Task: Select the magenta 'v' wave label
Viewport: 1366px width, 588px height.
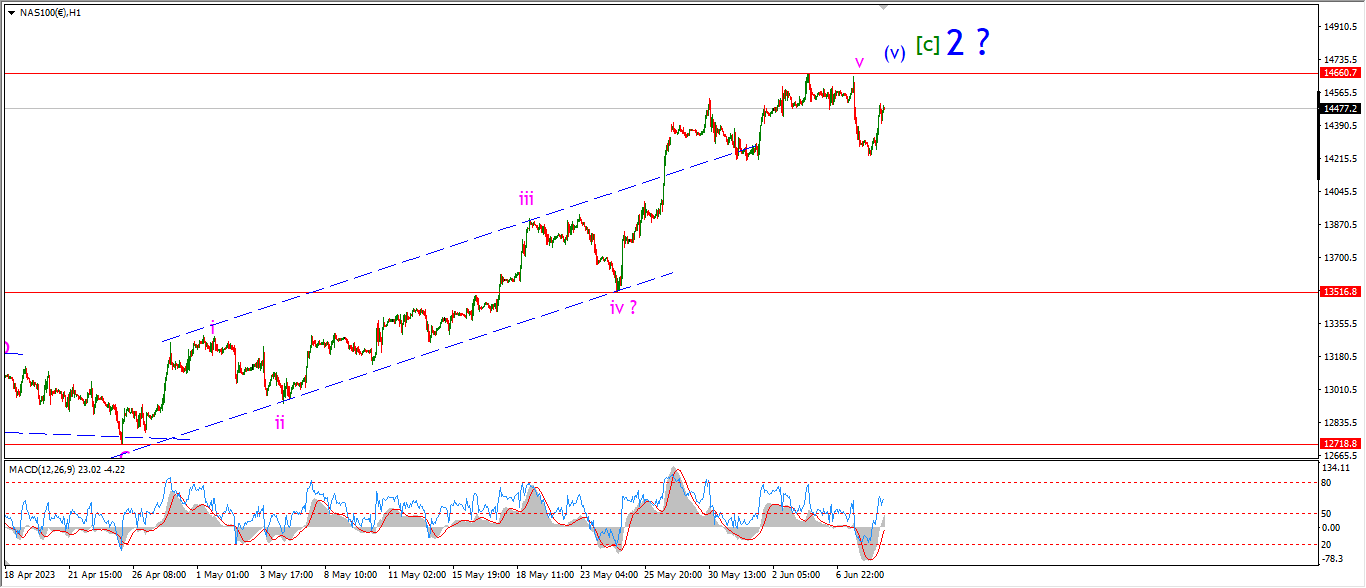Action: 858,62
